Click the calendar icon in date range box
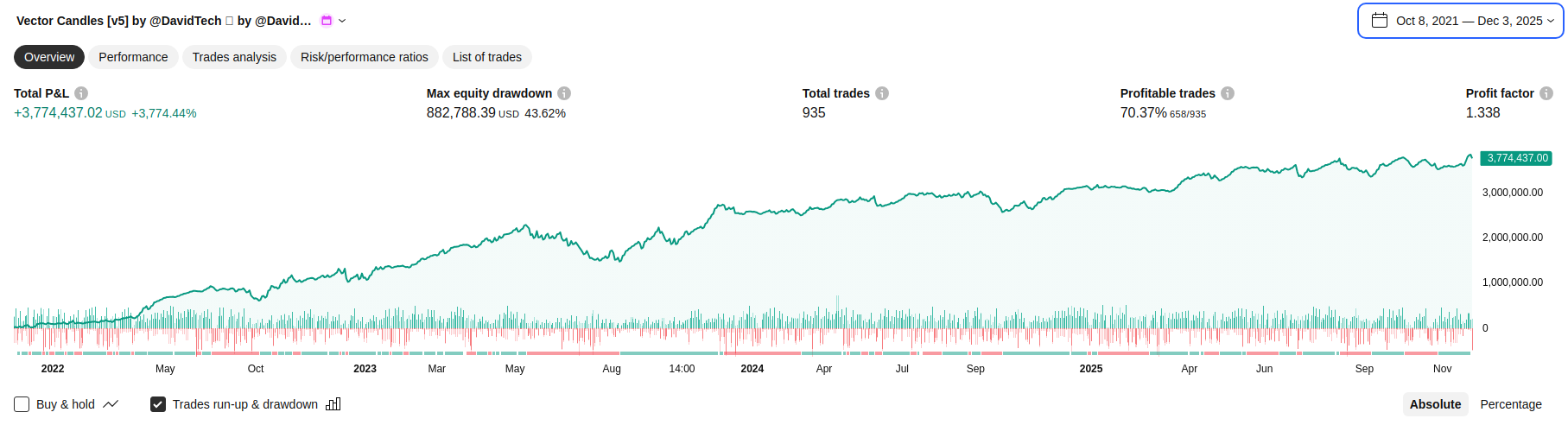Screen dimensions: 1568x425 point(1380,21)
